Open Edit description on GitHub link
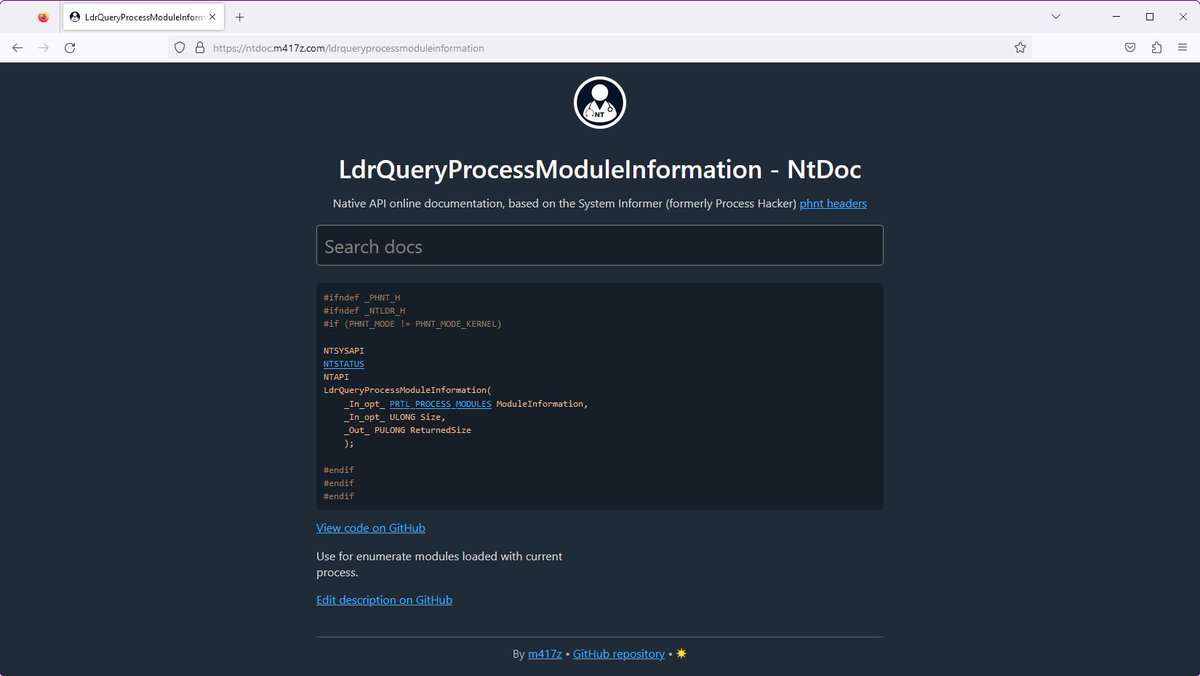This screenshot has height=676, width=1200. click(x=384, y=600)
